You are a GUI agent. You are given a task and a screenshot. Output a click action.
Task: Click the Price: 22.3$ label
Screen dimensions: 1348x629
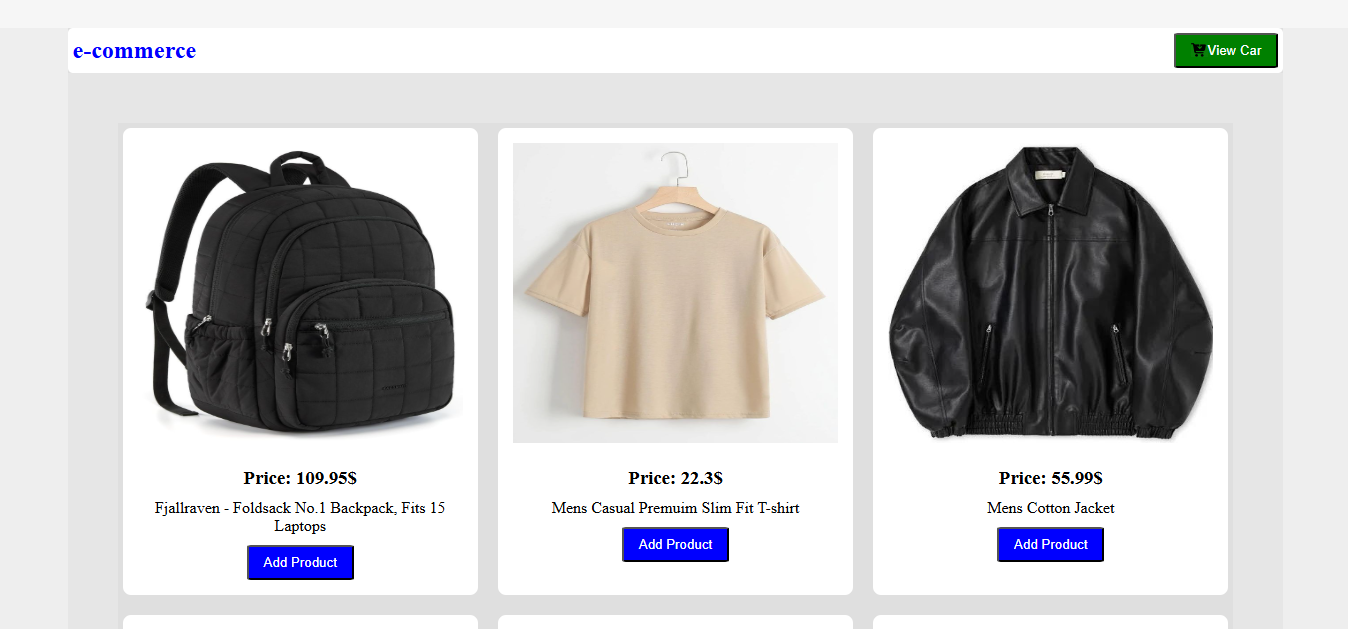click(675, 478)
